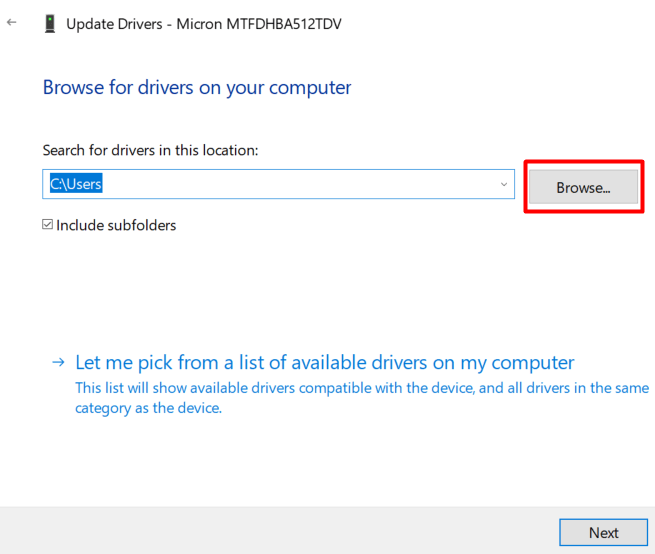Toggle the Include subfolders checkbox
This screenshot has height=554, width=655.
pos(47,225)
